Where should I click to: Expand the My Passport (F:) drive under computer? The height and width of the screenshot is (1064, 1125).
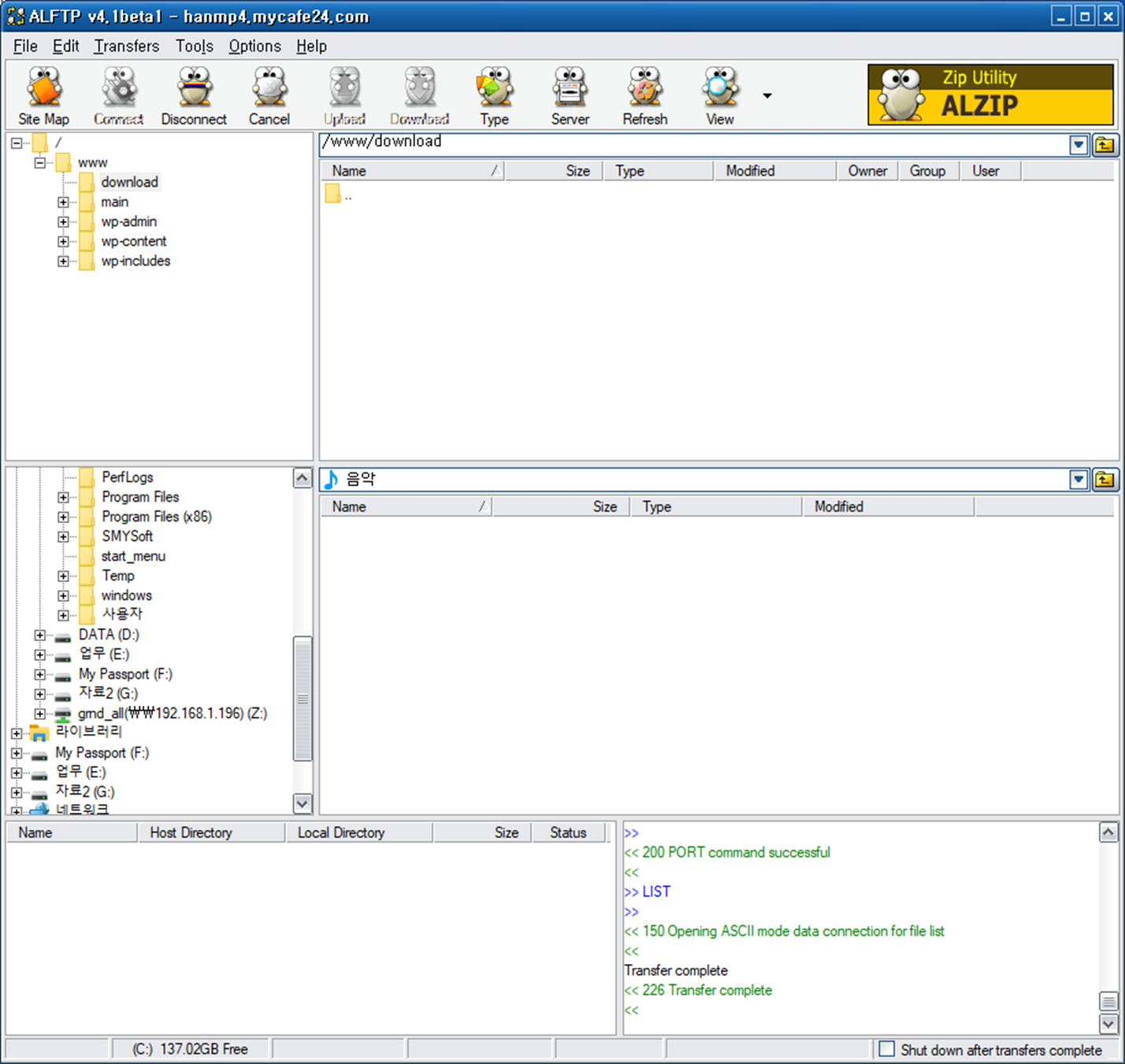tap(39, 675)
